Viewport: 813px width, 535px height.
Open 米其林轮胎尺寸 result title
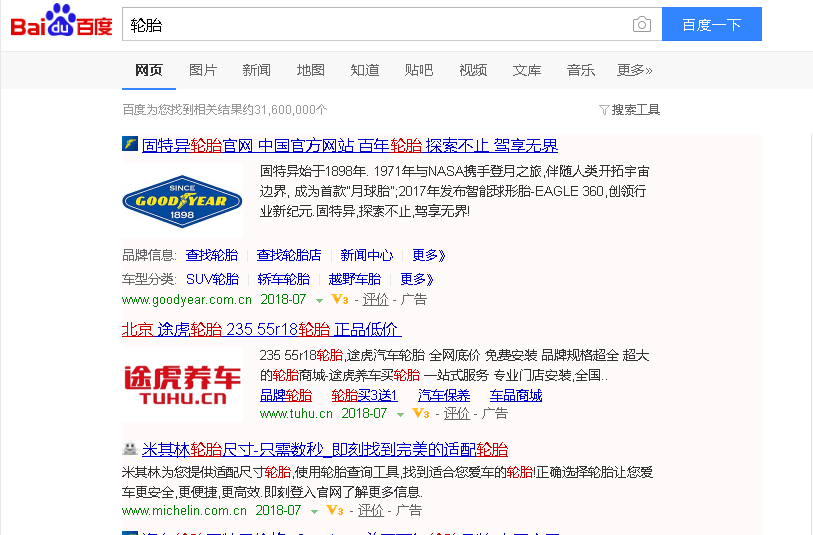[325, 449]
